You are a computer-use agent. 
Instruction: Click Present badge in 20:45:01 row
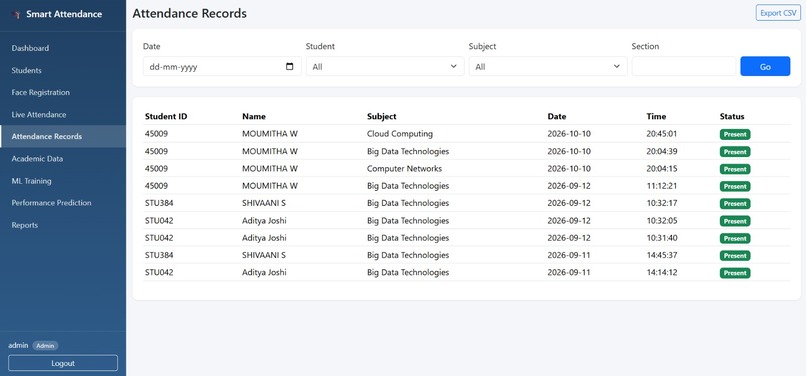click(x=735, y=134)
